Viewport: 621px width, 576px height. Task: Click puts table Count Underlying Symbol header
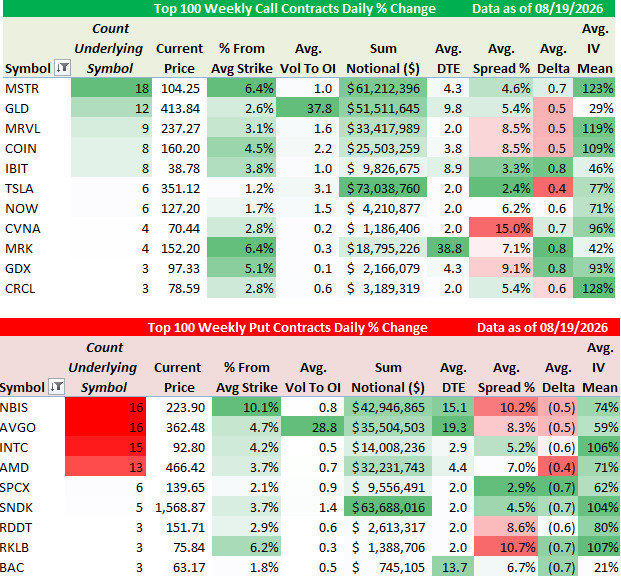click(x=103, y=367)
